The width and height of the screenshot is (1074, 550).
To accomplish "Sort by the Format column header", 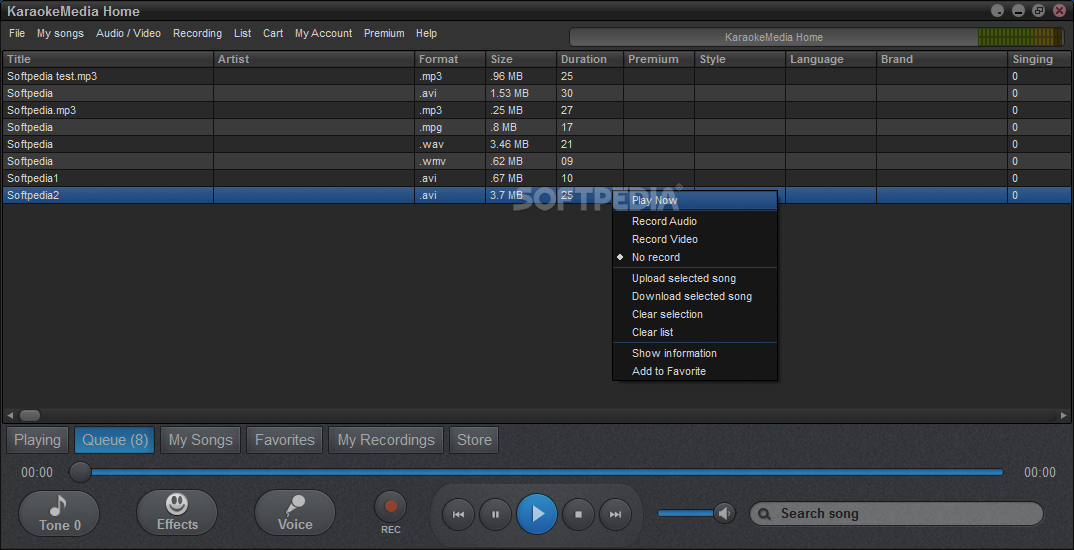I will pos(450,59).
